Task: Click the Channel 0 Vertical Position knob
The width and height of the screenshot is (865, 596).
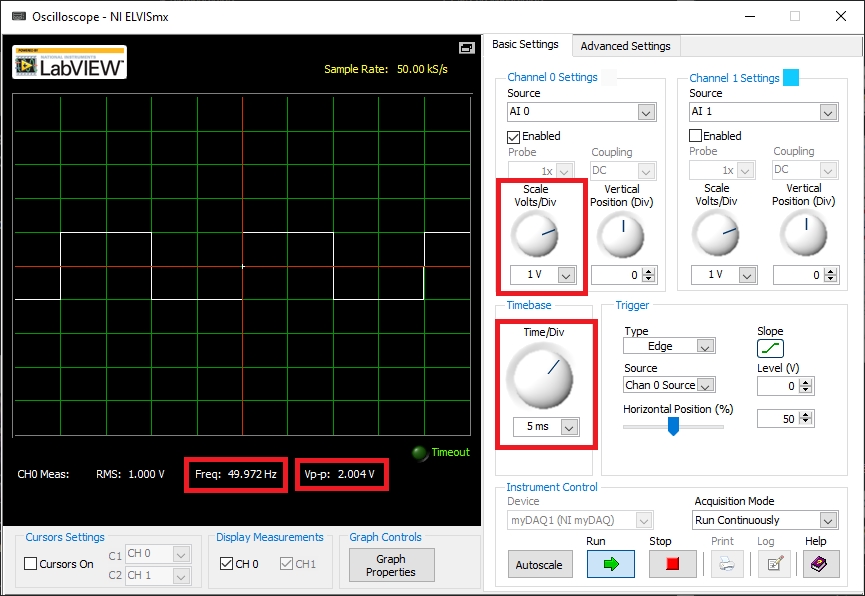Action: pyautogui.click(x=621, y=235)
